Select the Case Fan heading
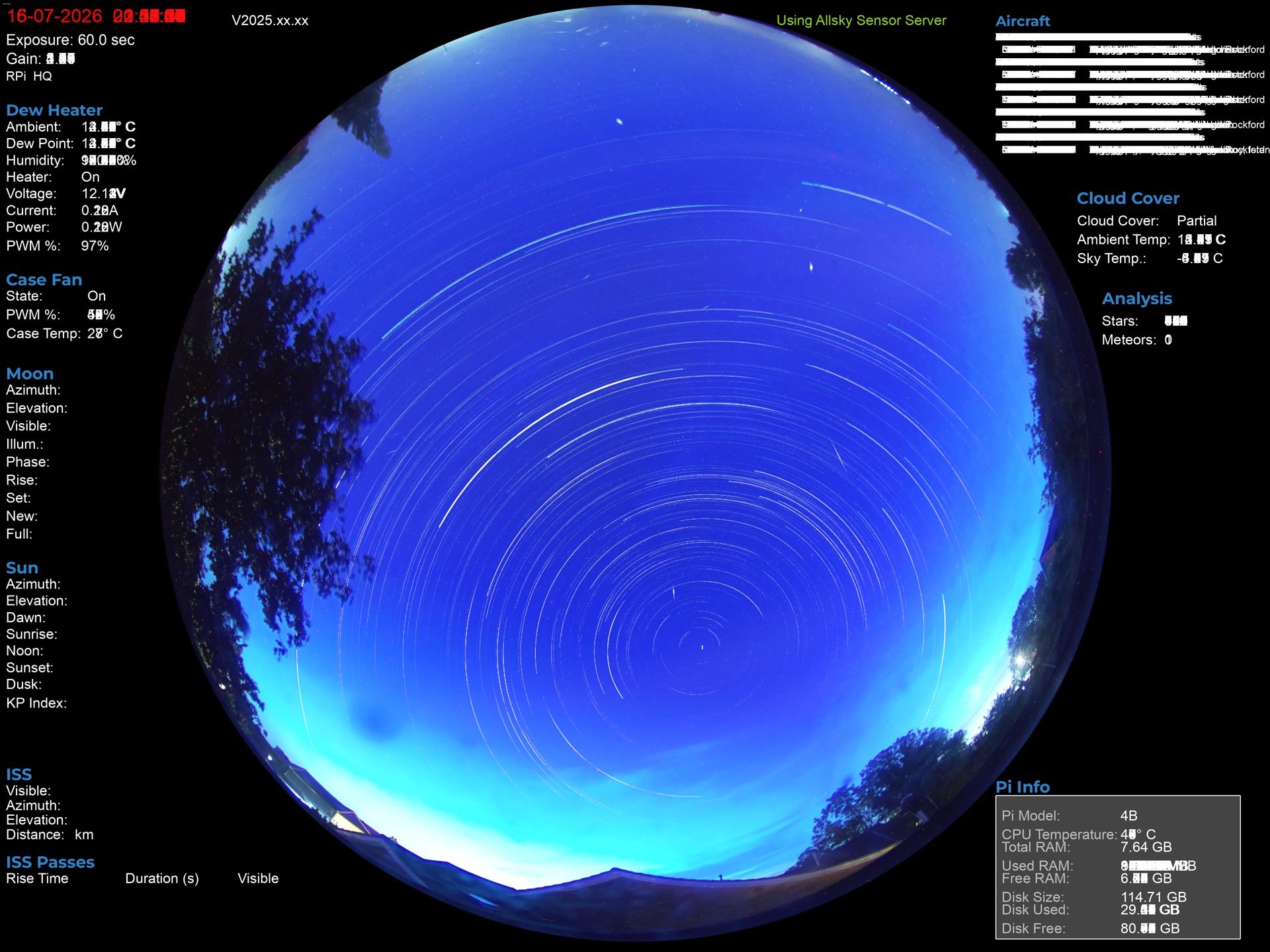 point(44,280)
